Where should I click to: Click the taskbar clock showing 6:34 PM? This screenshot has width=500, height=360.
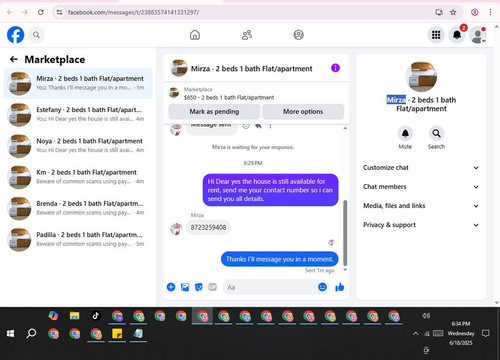point(461,333)
